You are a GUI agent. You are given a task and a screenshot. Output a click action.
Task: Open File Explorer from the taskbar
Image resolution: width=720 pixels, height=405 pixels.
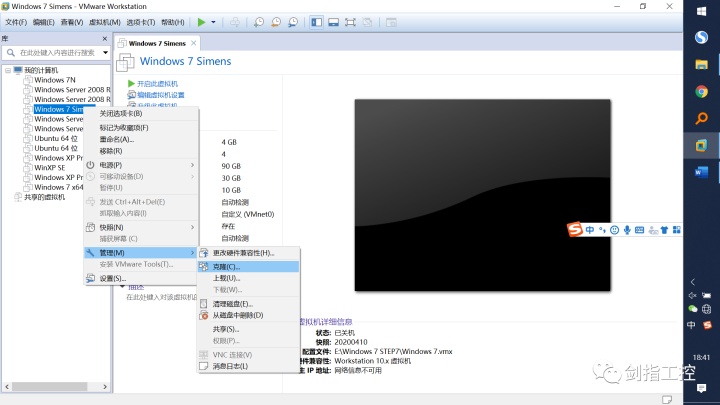(701, 65)
